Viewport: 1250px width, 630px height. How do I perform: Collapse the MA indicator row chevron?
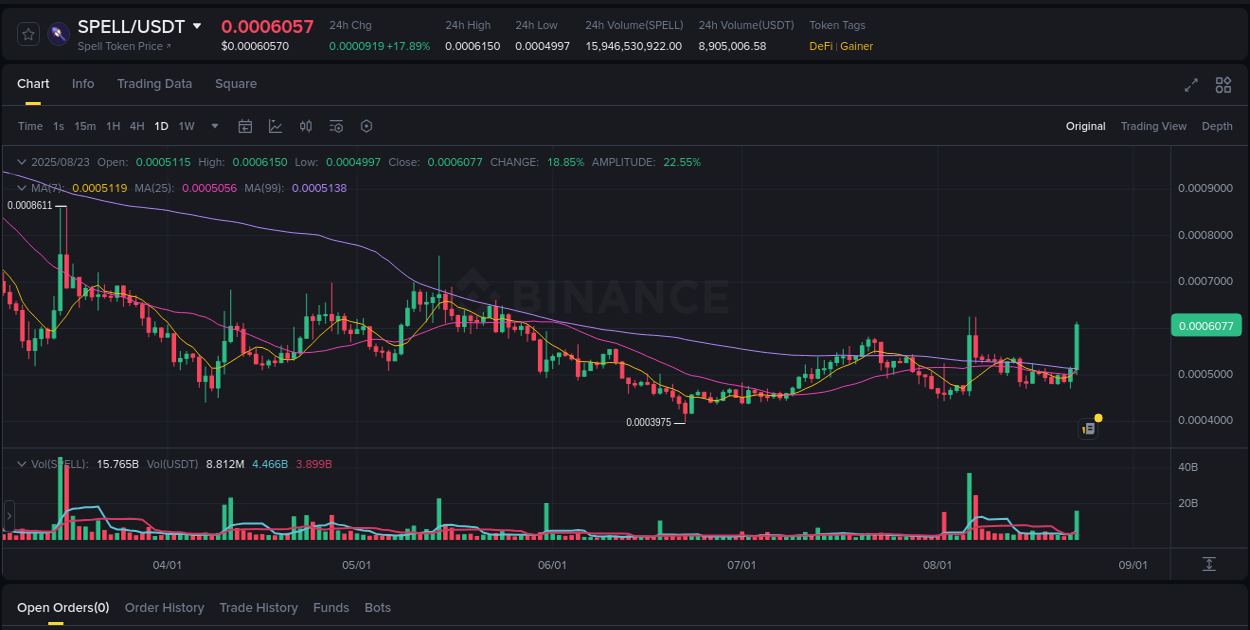(21, 187)
